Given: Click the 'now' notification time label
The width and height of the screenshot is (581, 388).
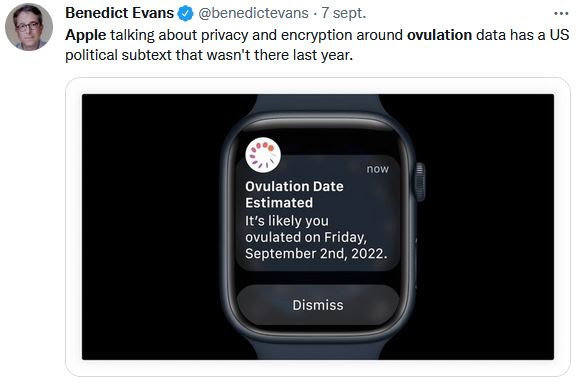Looking at the screenshot, I should coord(378,169).
